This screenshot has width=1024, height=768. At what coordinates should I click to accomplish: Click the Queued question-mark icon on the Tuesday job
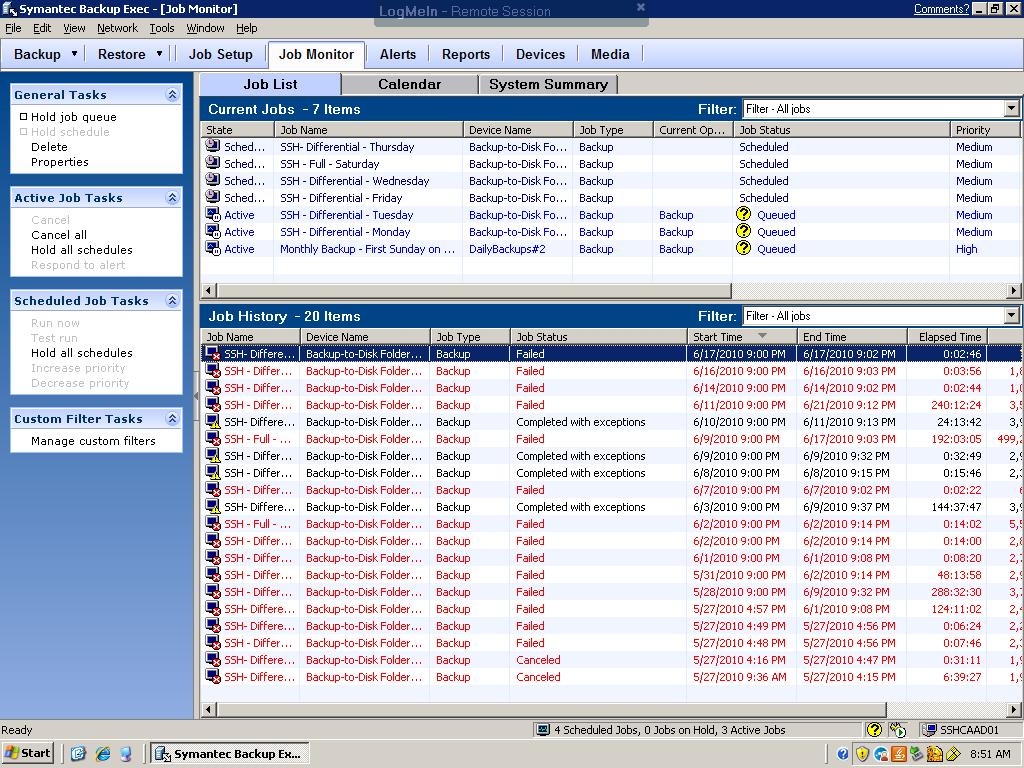click(743, 214)
